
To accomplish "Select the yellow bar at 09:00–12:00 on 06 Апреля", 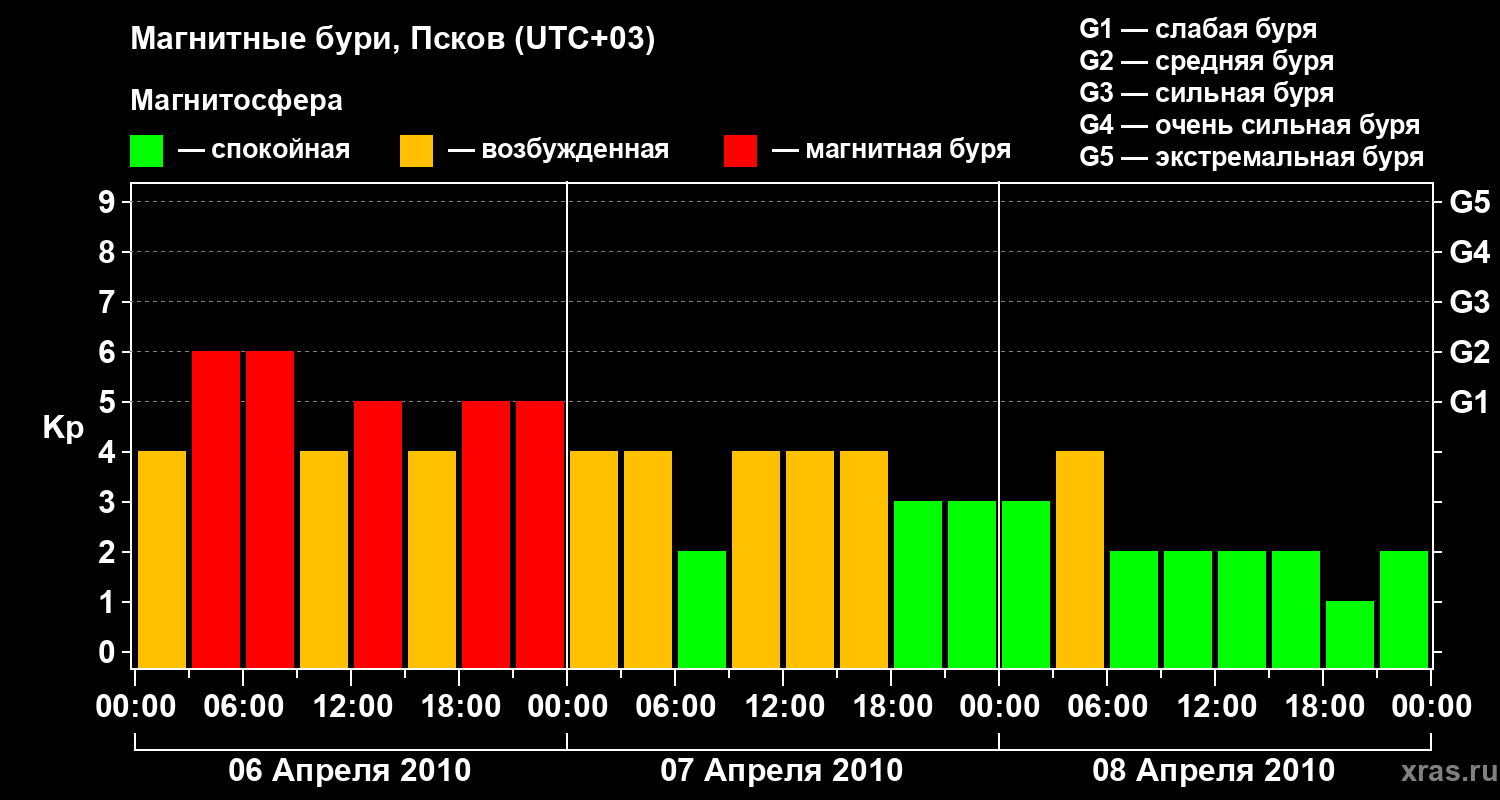I will (x=324, y=559).
